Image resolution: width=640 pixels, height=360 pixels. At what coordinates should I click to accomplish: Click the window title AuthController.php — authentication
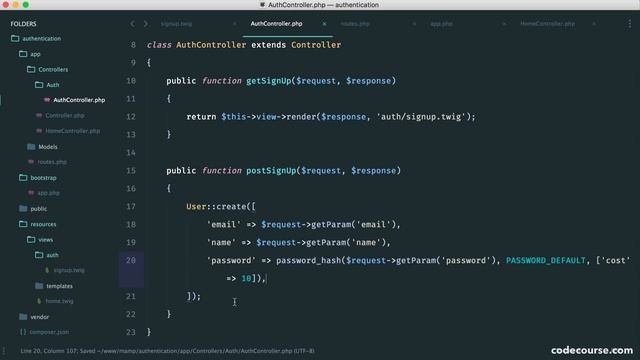[x=323, y=5]
